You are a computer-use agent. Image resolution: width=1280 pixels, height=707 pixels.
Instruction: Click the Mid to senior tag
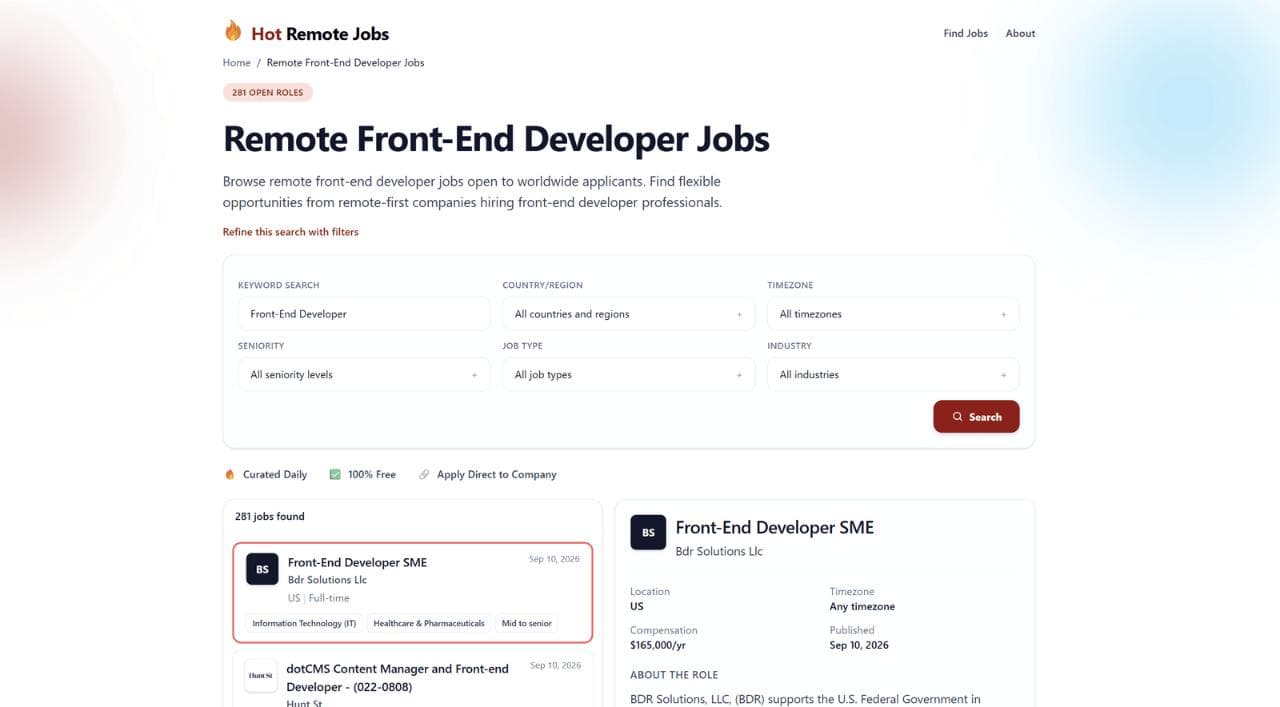tap(527, 623)
